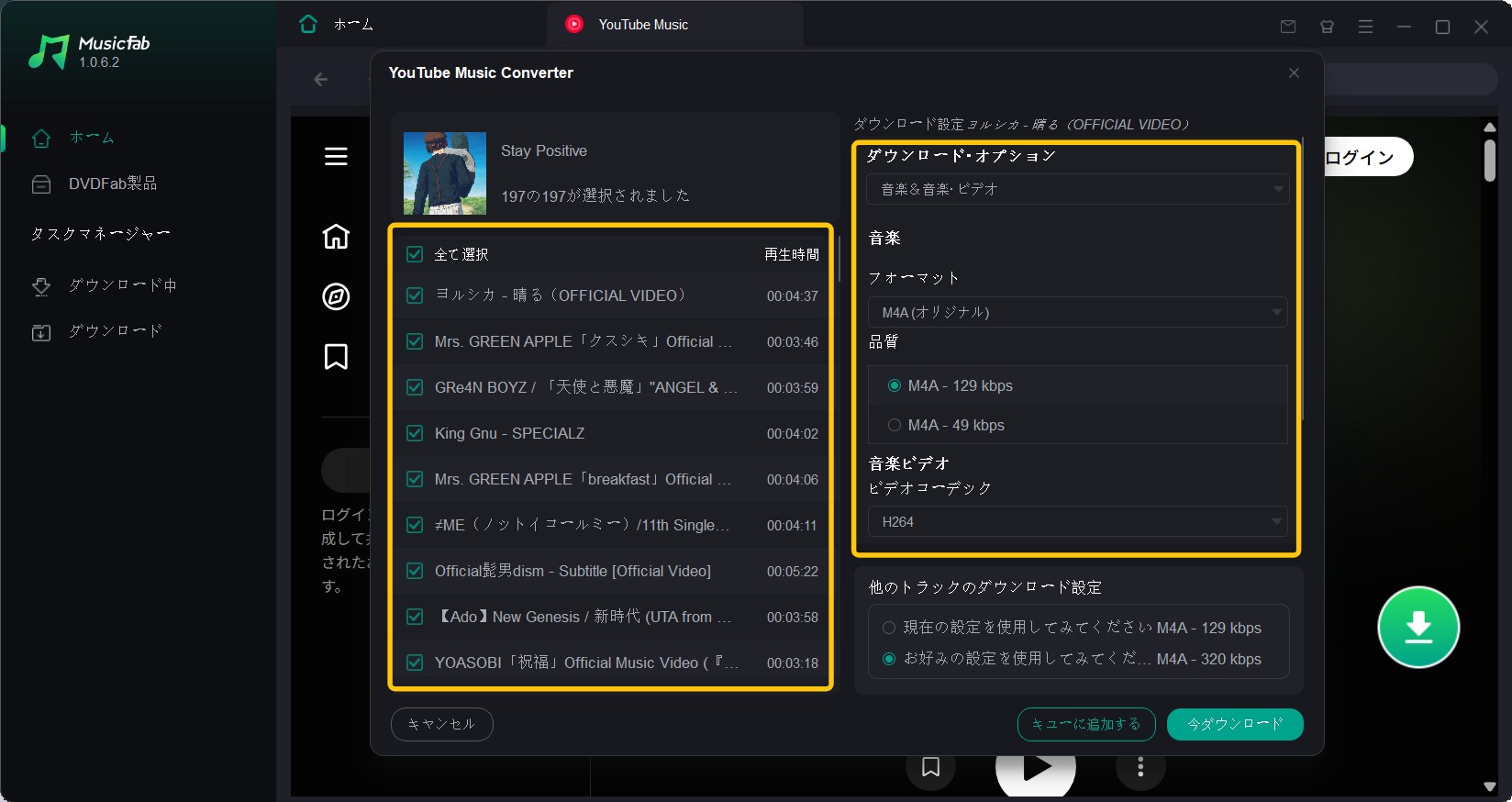Uncheck Official髭男dism Subtitle checkbox
Viewport: 1512px width, 802px height.
[x=415, y=571]
